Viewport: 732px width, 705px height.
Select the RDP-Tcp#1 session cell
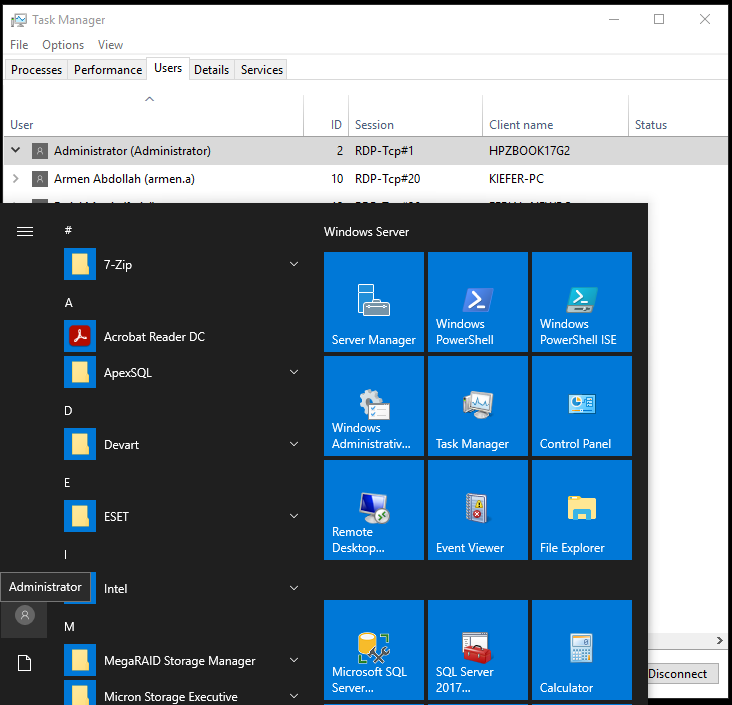pos(384,151)
